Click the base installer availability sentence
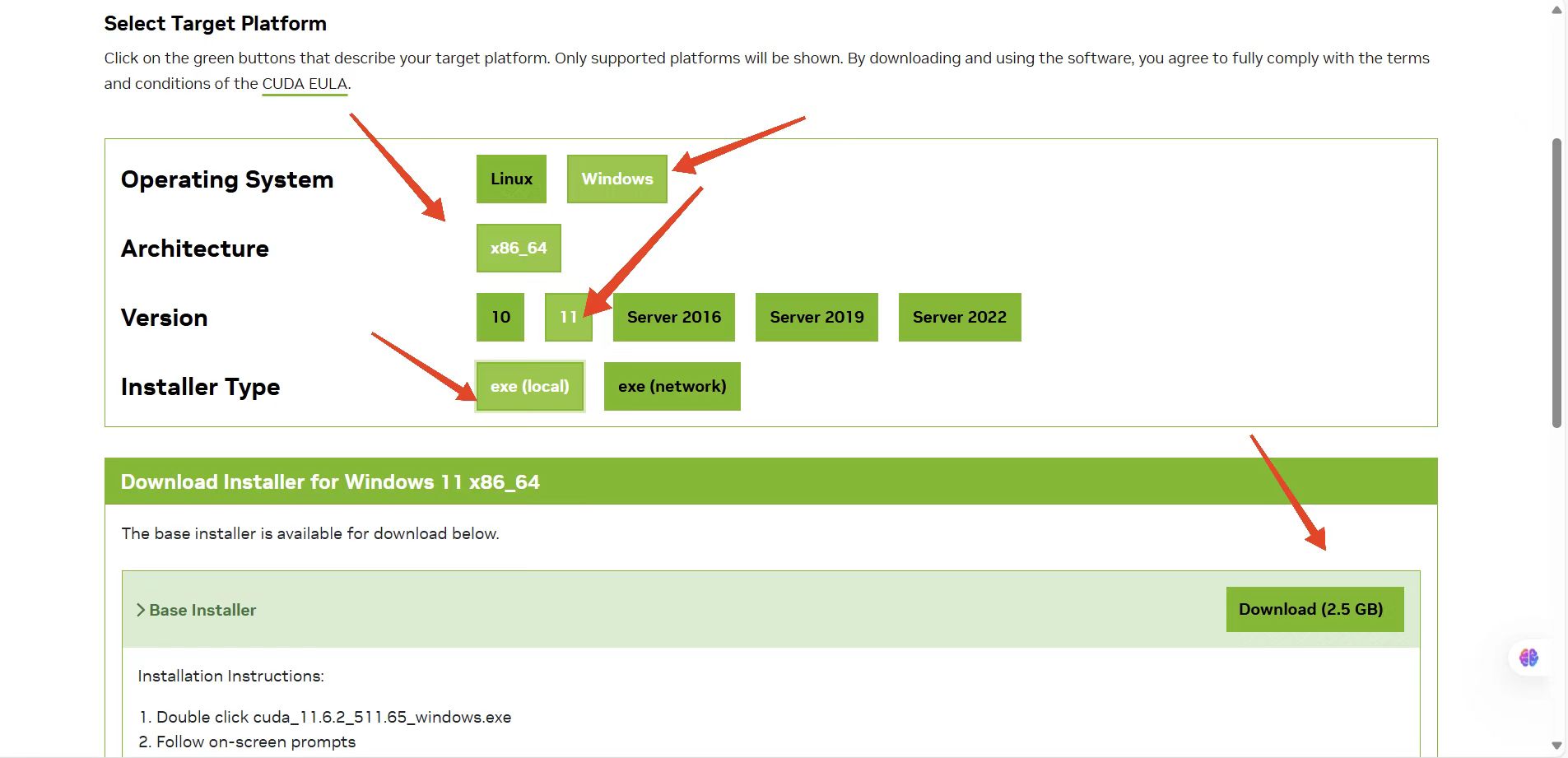This screenshot has height=758, width=1568. click(310, 533)
